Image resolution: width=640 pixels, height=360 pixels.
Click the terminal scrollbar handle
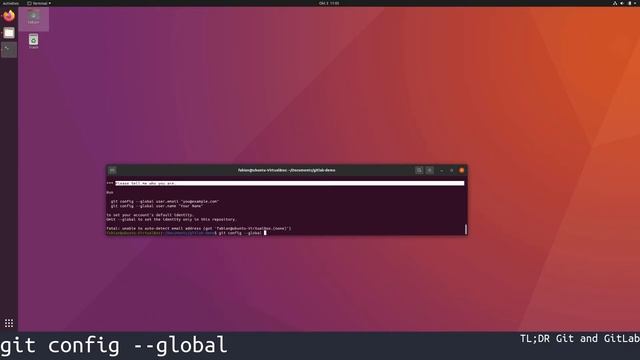tap(466, 229)
